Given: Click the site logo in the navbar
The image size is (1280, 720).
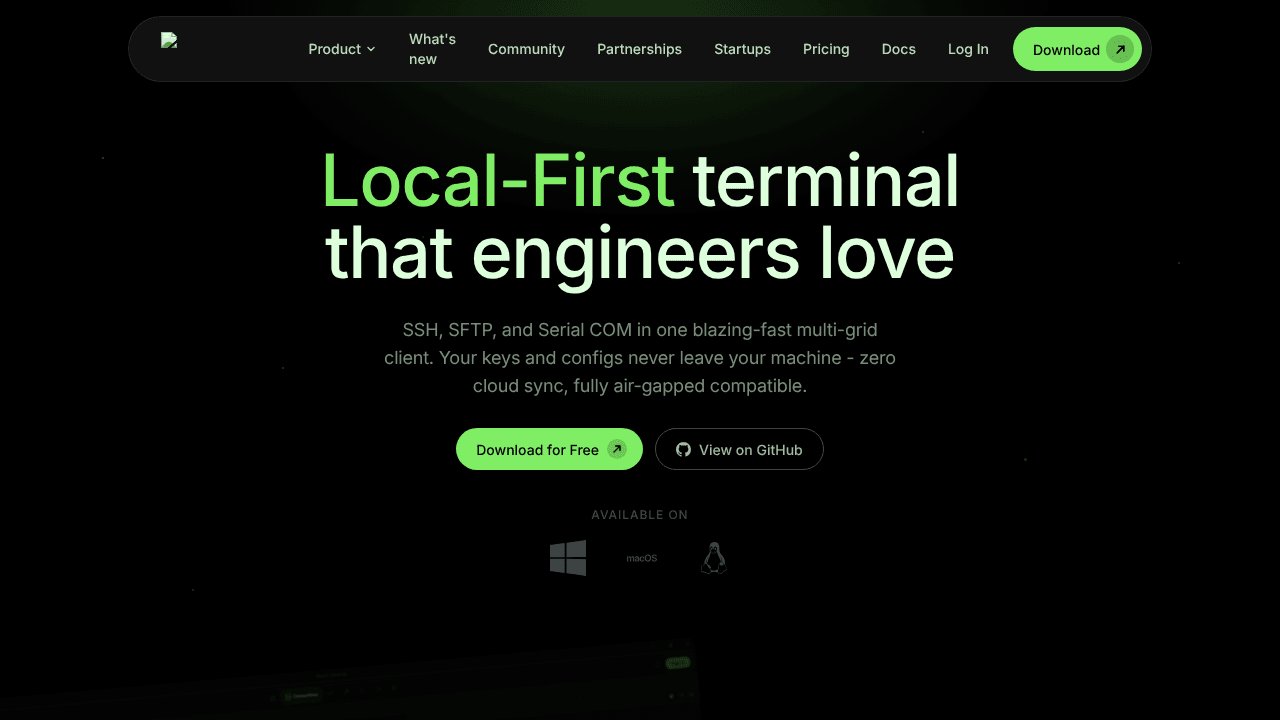Looking at the screenshot, I should [169, 41].
